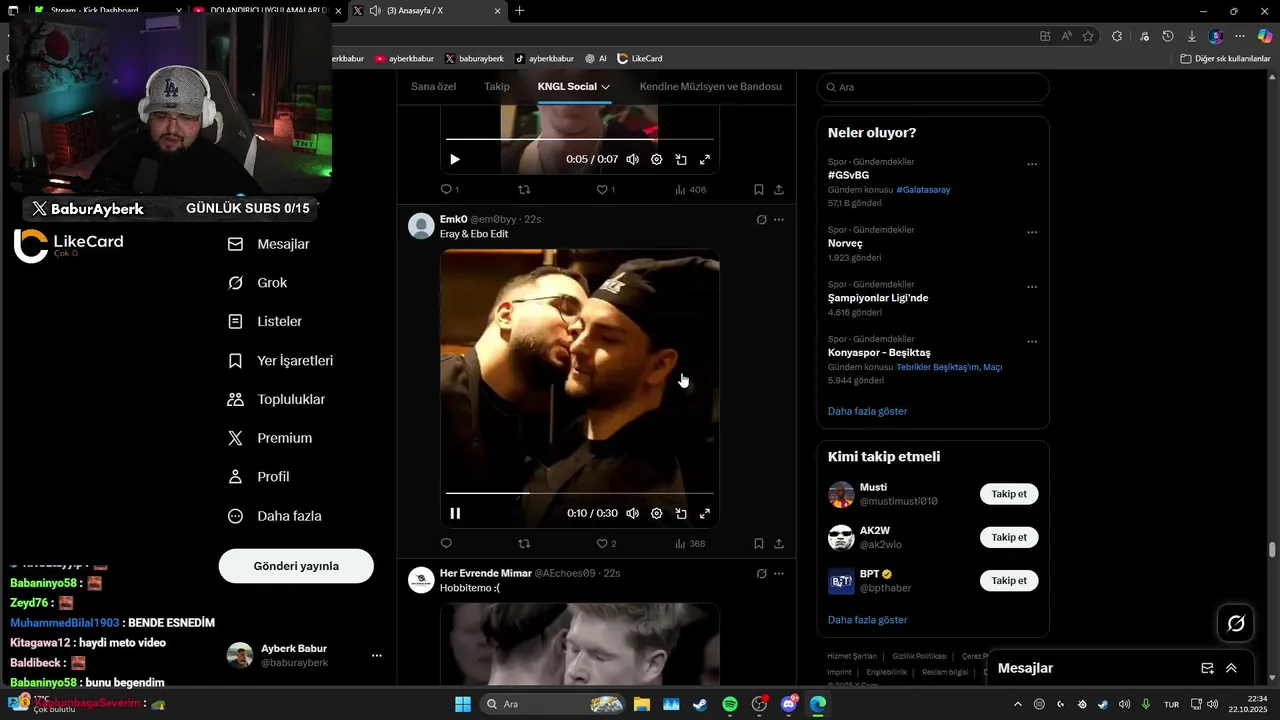Share the Emk0 post
This screenshot has height=720, width=1280.
[x=779, y=543]
